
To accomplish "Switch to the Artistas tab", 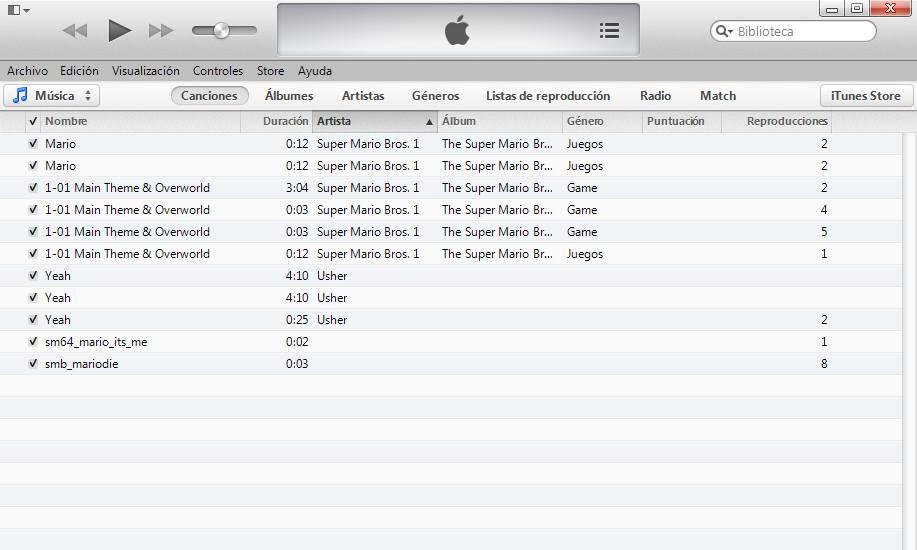I will (x=363, y=95).
